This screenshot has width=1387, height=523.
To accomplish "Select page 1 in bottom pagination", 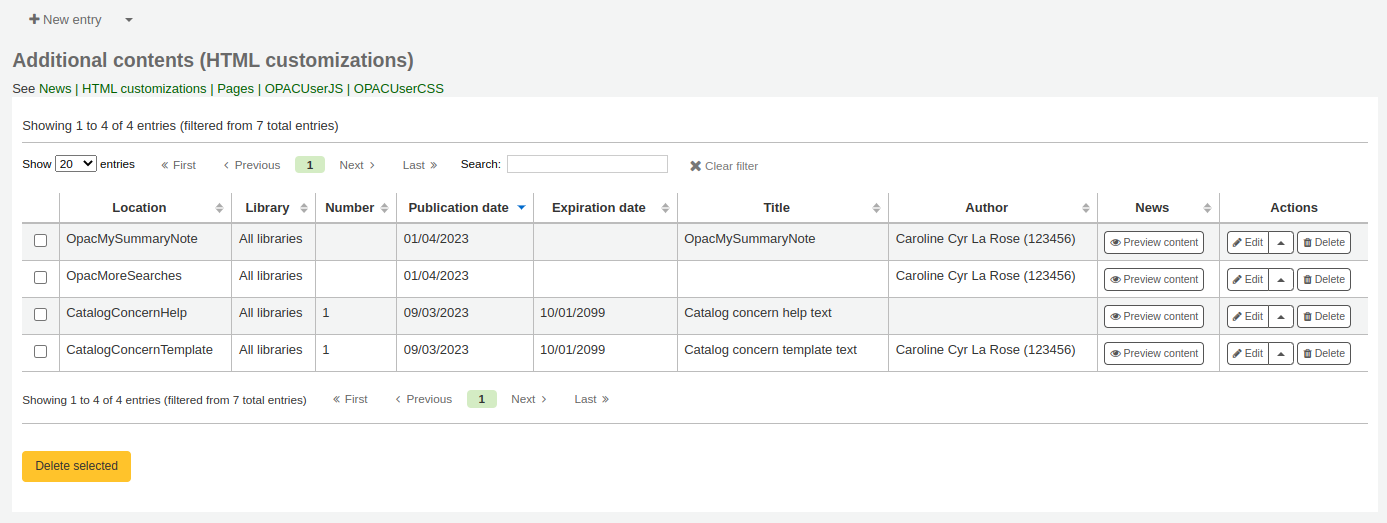I will point(482,399).
